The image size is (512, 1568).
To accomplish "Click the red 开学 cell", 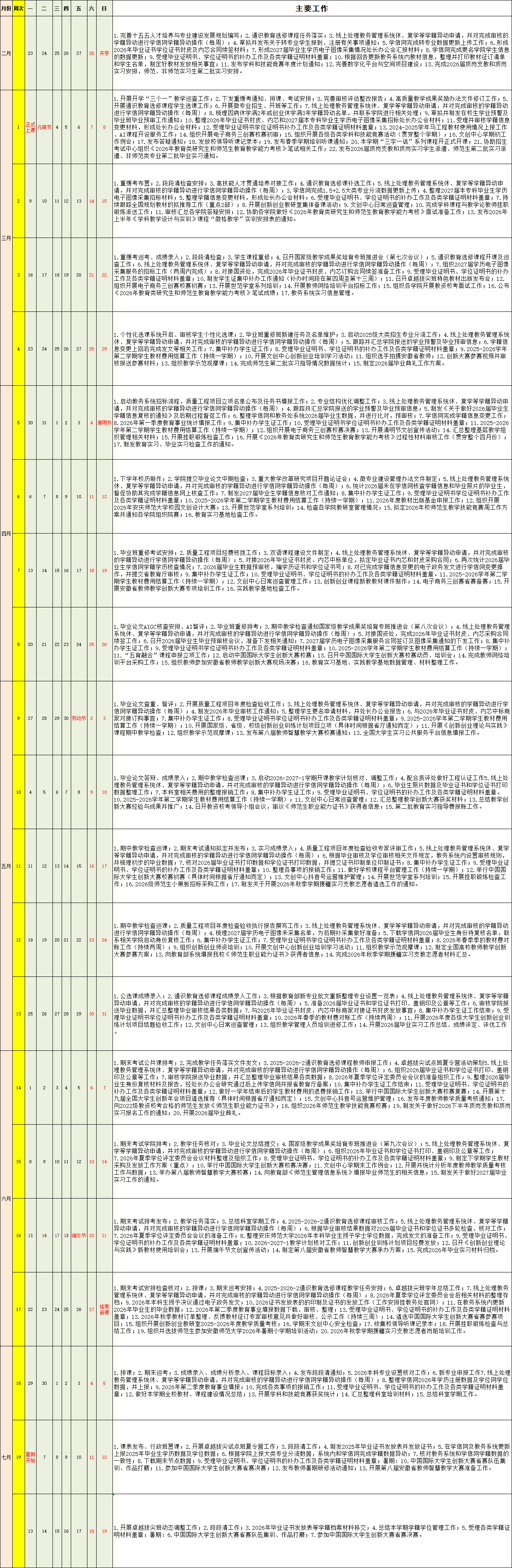I will pyautogui.click(x=104, y=54).
